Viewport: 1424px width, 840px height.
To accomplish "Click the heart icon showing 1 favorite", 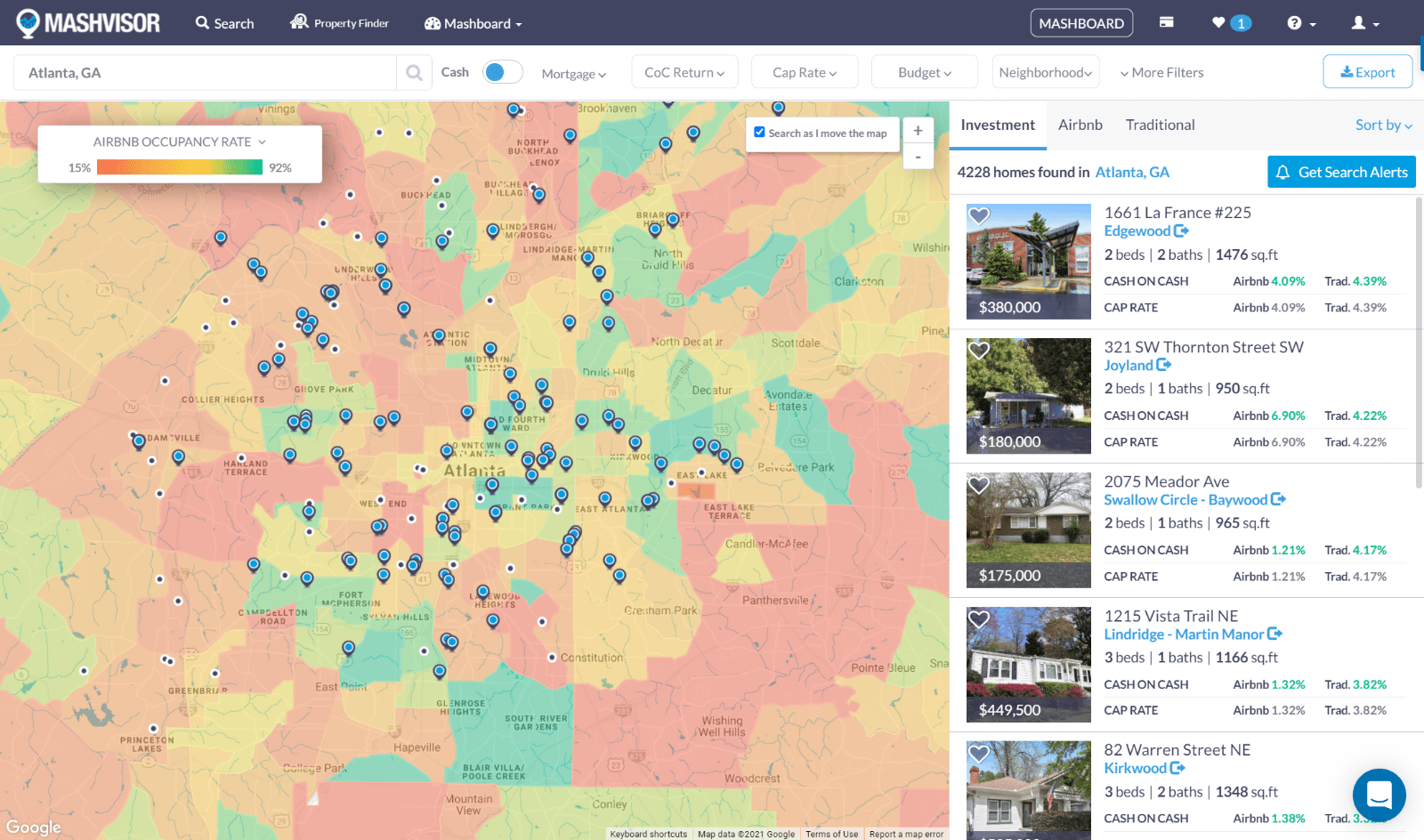I will [1230, 22].
